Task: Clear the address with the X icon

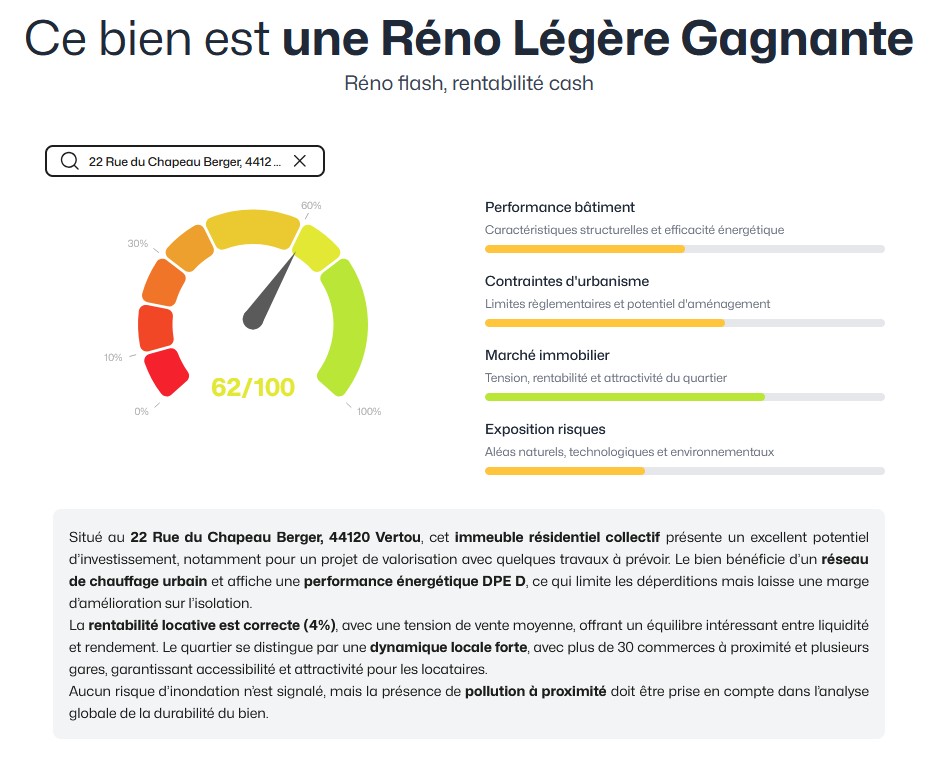Action: coord(299,161)
